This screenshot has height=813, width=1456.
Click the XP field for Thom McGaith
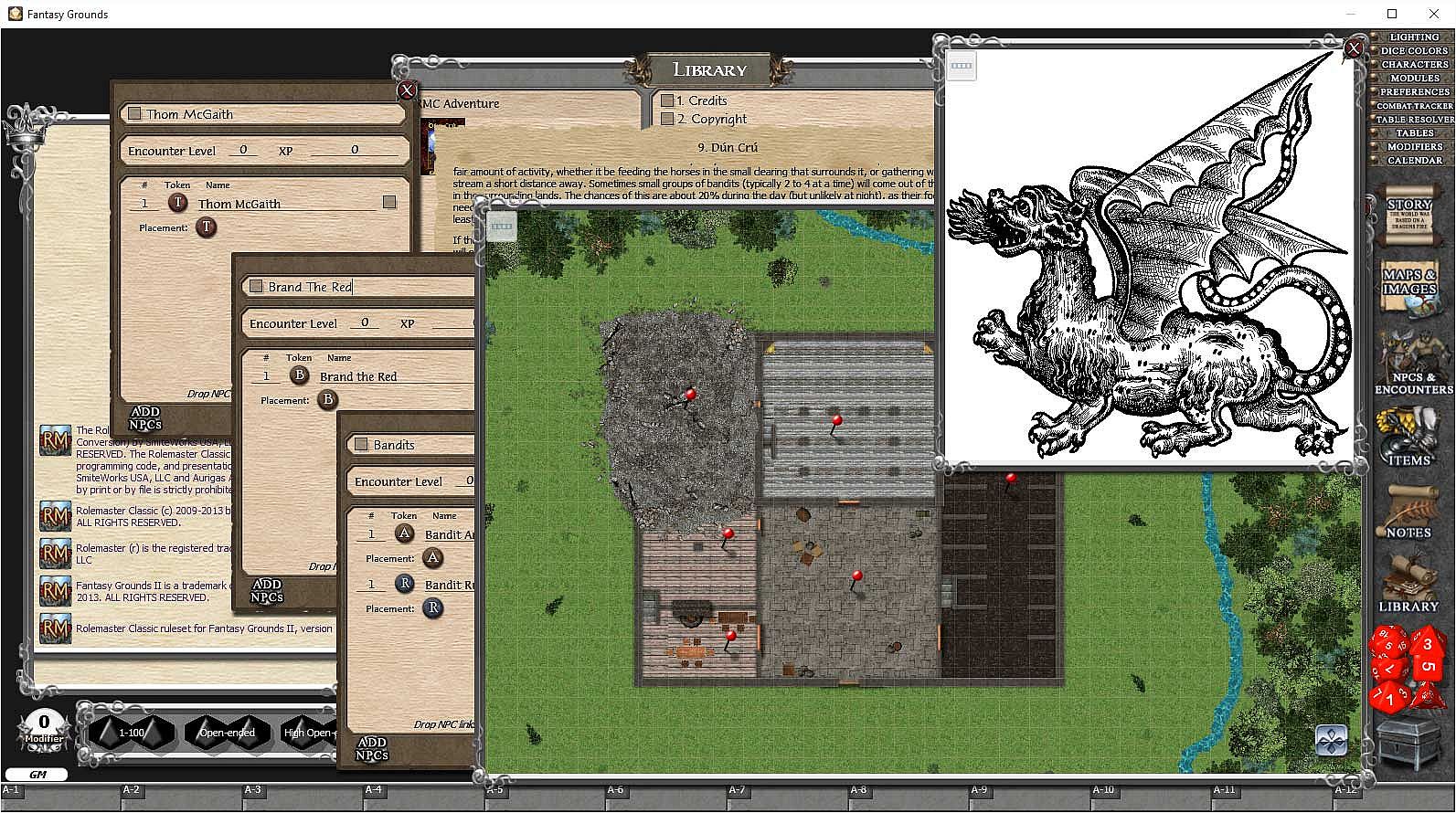pos(355,150)
